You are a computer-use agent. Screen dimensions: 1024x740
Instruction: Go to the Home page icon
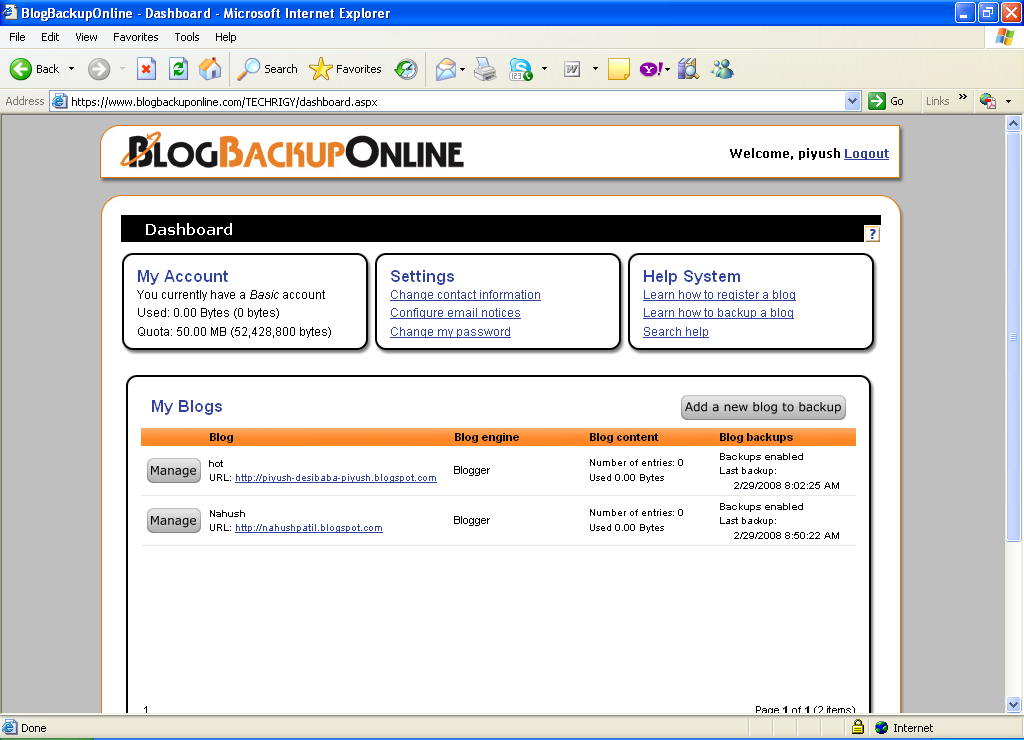210,69
